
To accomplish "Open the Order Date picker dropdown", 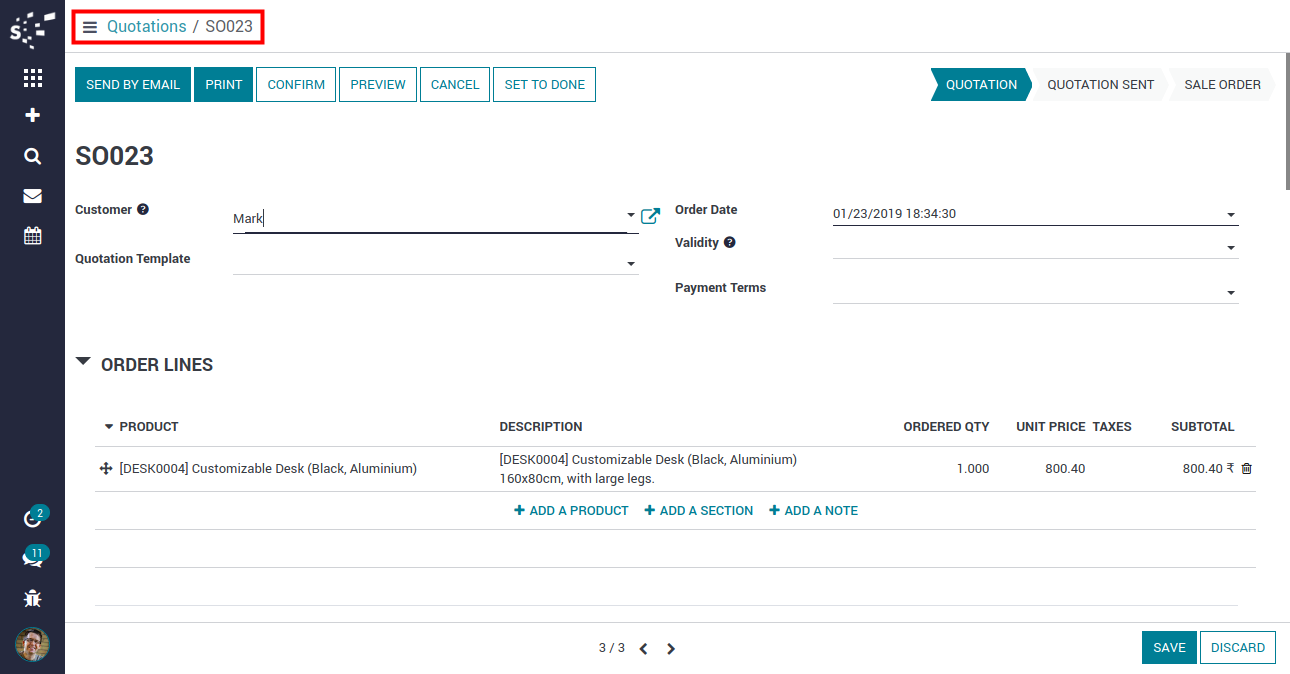I will pyautogui.click(x=1230, y=215).
